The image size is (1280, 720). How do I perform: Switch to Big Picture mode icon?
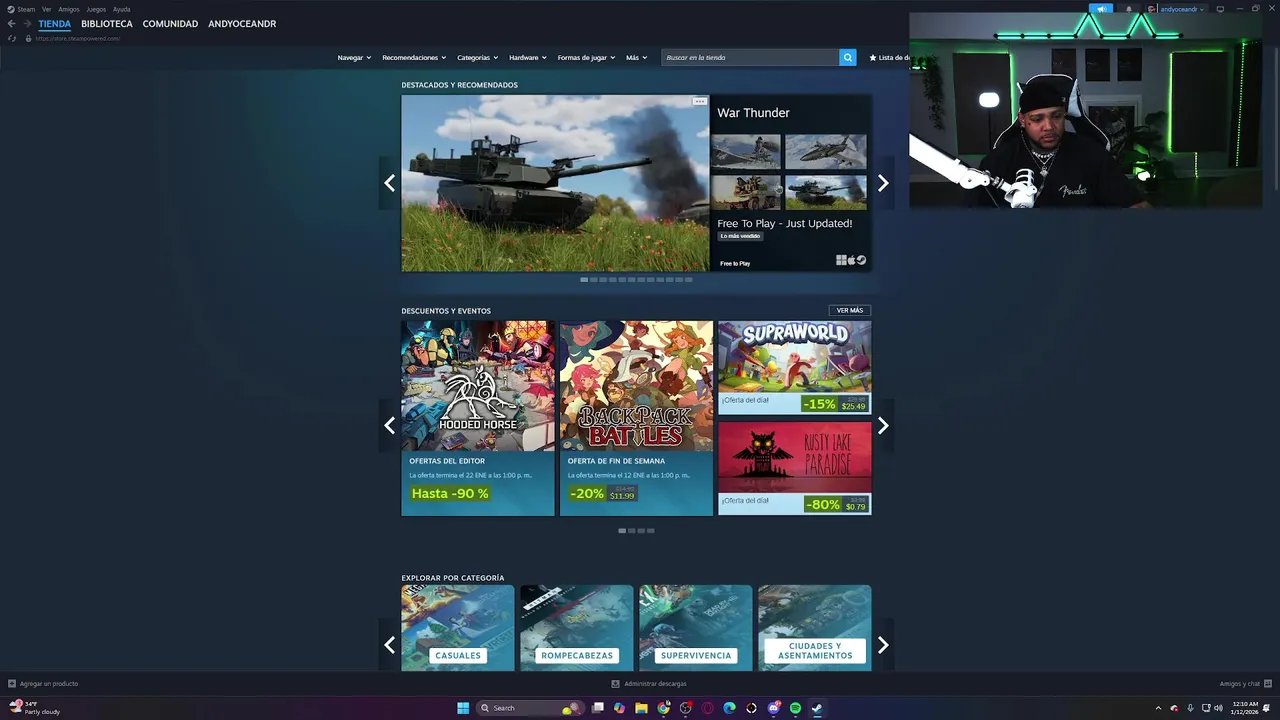1220,9
